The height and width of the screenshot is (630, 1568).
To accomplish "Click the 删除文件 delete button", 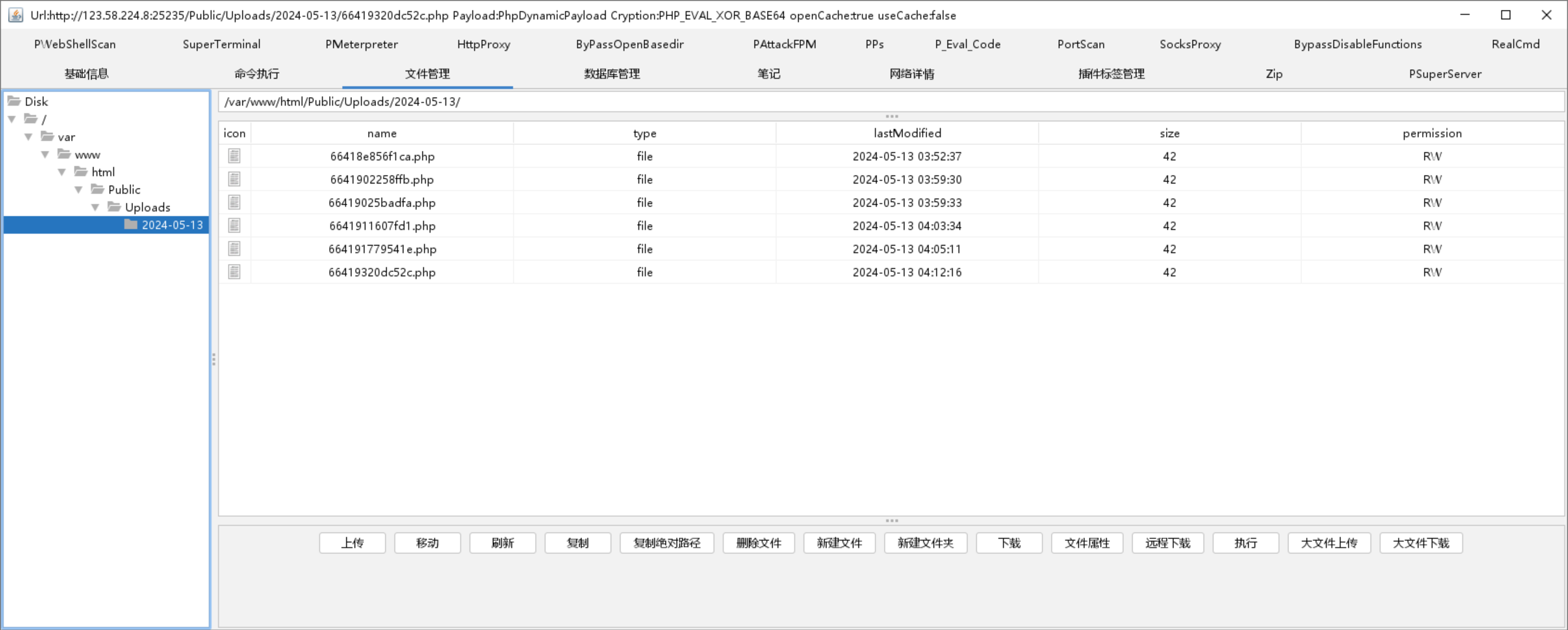I will (759, 543).
